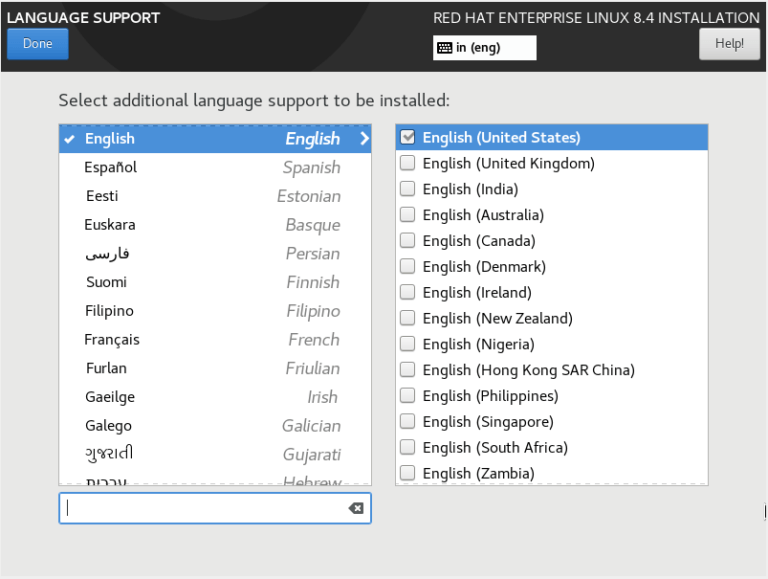
Task: Click the Done button
Action: coord(38,44)
